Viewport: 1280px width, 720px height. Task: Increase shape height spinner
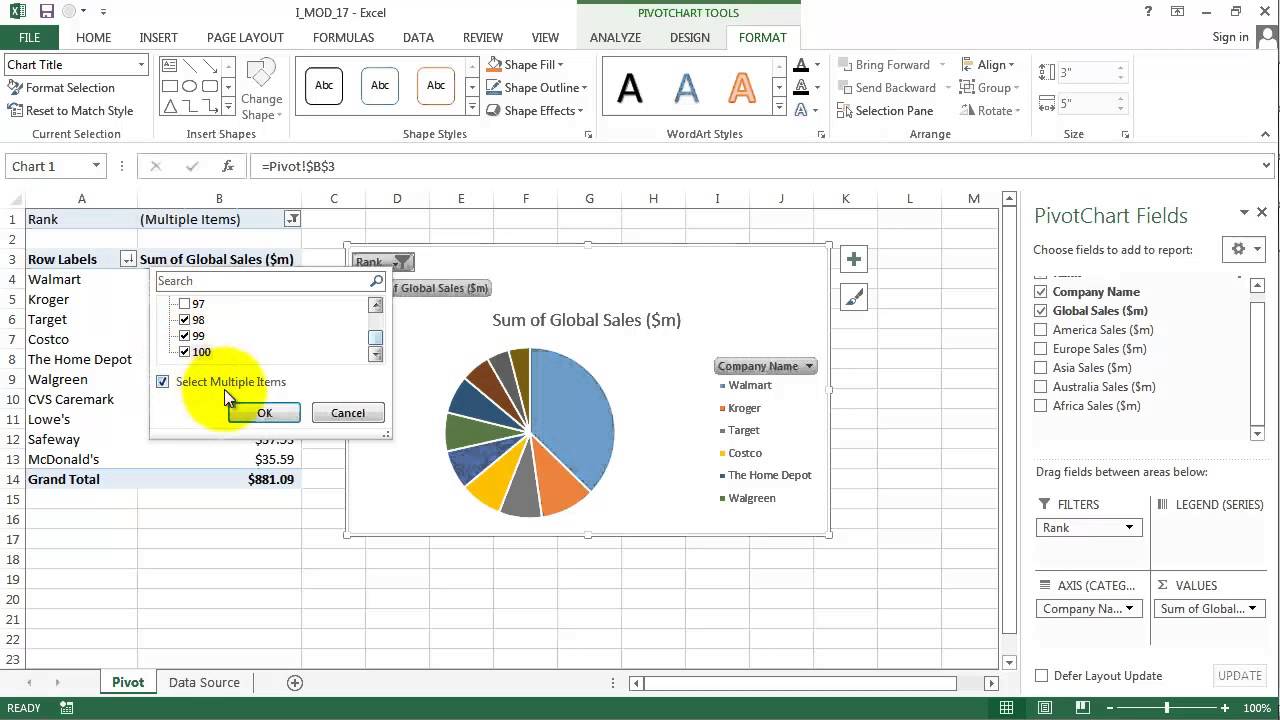[x=1120, y=68]
